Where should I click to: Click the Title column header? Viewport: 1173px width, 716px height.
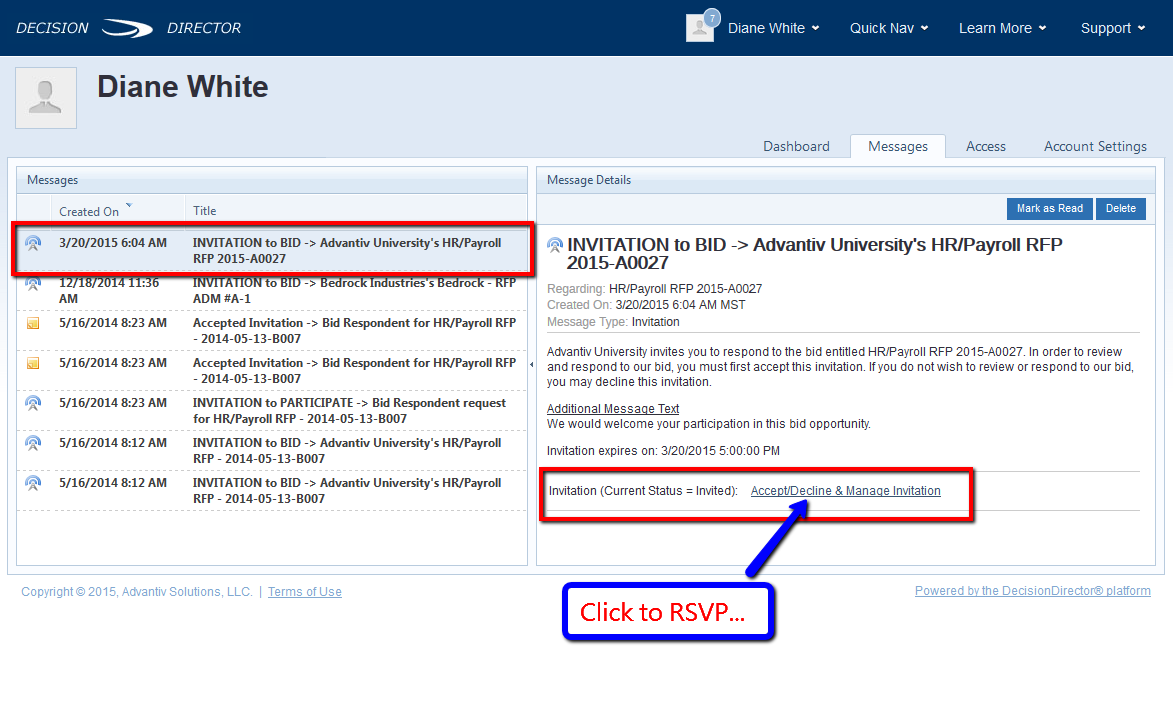coord(204,211)
